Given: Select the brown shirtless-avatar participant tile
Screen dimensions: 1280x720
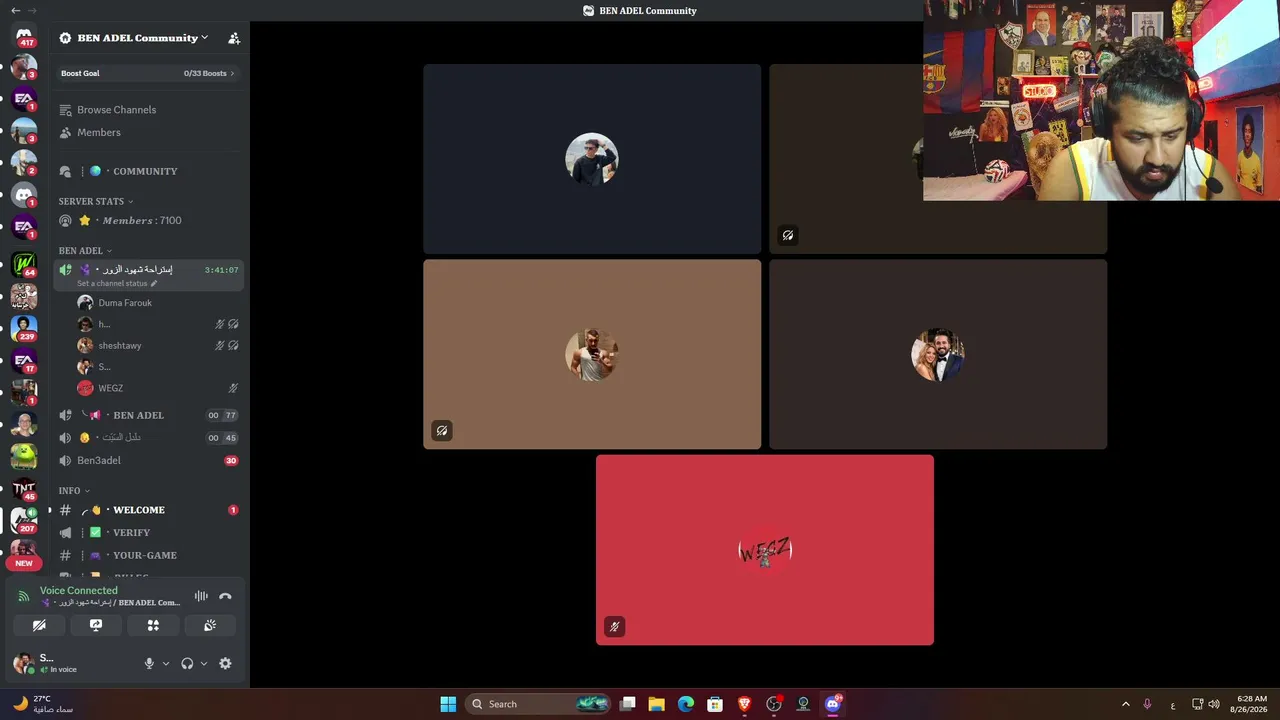Looking at the screenshot, I should coord(592,354).
